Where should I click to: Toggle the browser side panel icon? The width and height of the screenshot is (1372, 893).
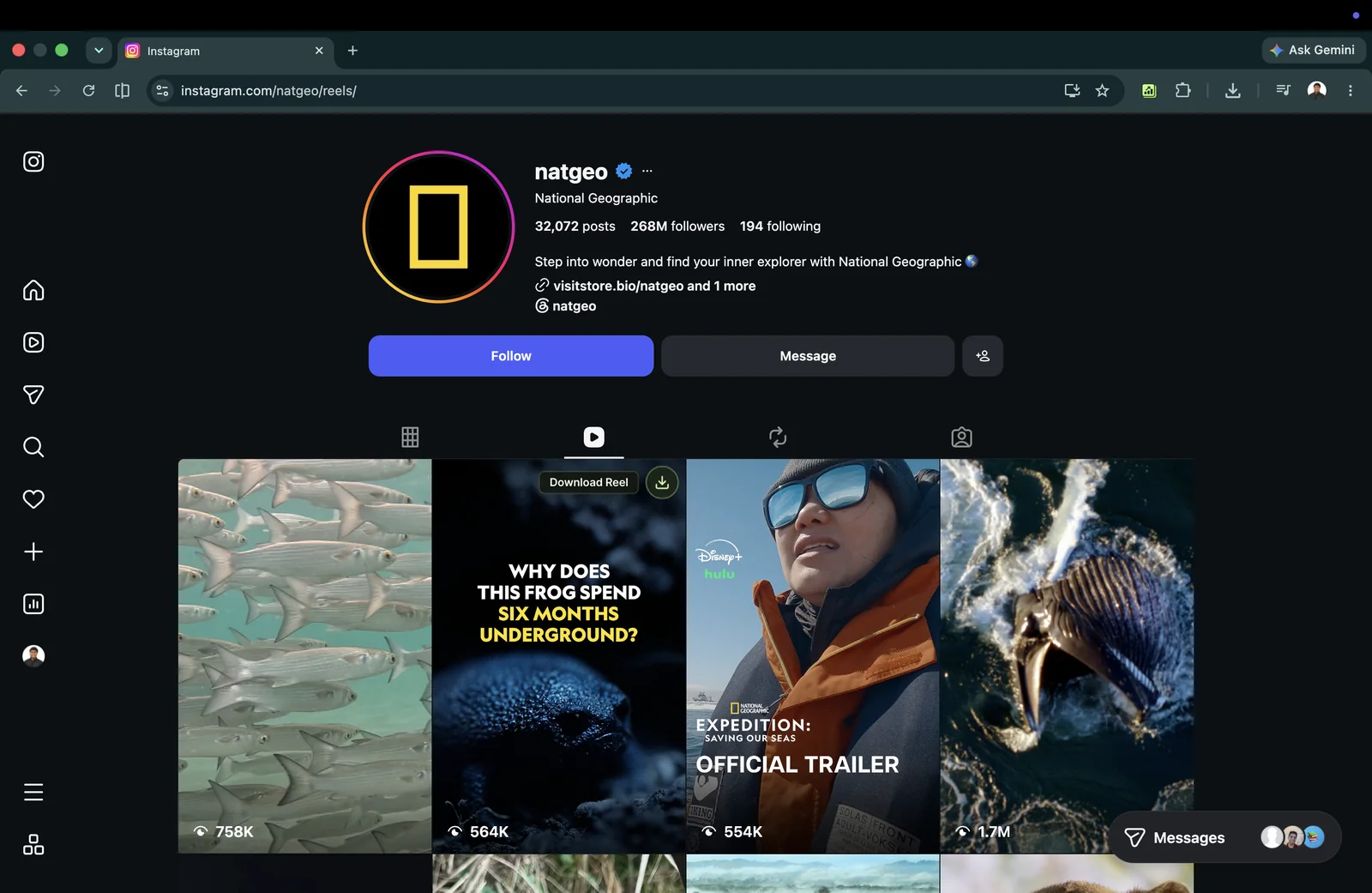(122, 90)
